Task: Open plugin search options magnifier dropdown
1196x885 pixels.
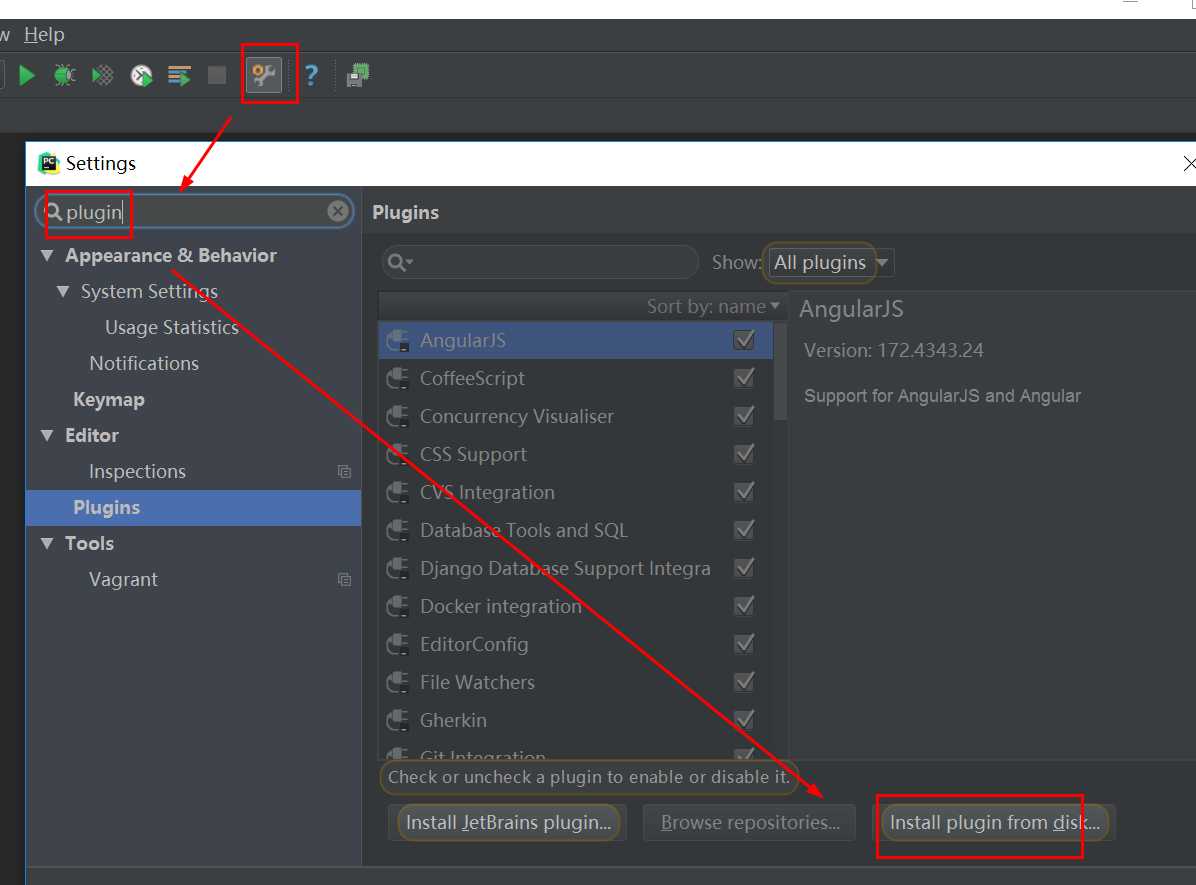Action: [400, 262]
